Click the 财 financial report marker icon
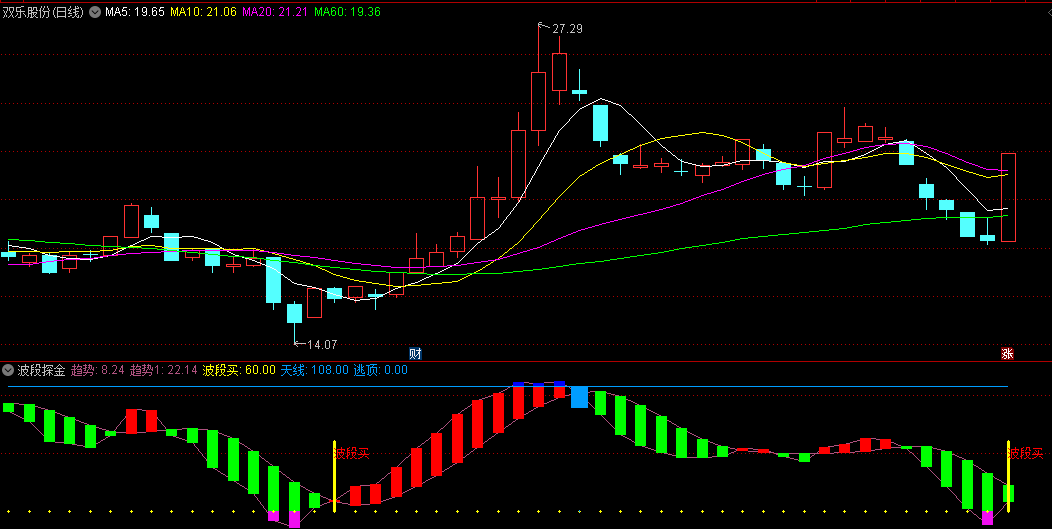The width and height of the screenshot is (1052, 529). pos(415,354)
